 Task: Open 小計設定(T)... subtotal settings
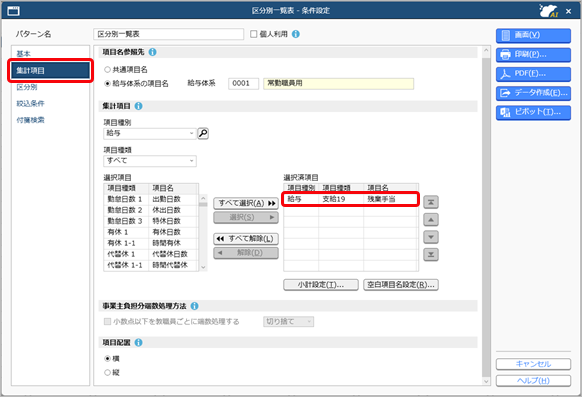coord(321,285)
